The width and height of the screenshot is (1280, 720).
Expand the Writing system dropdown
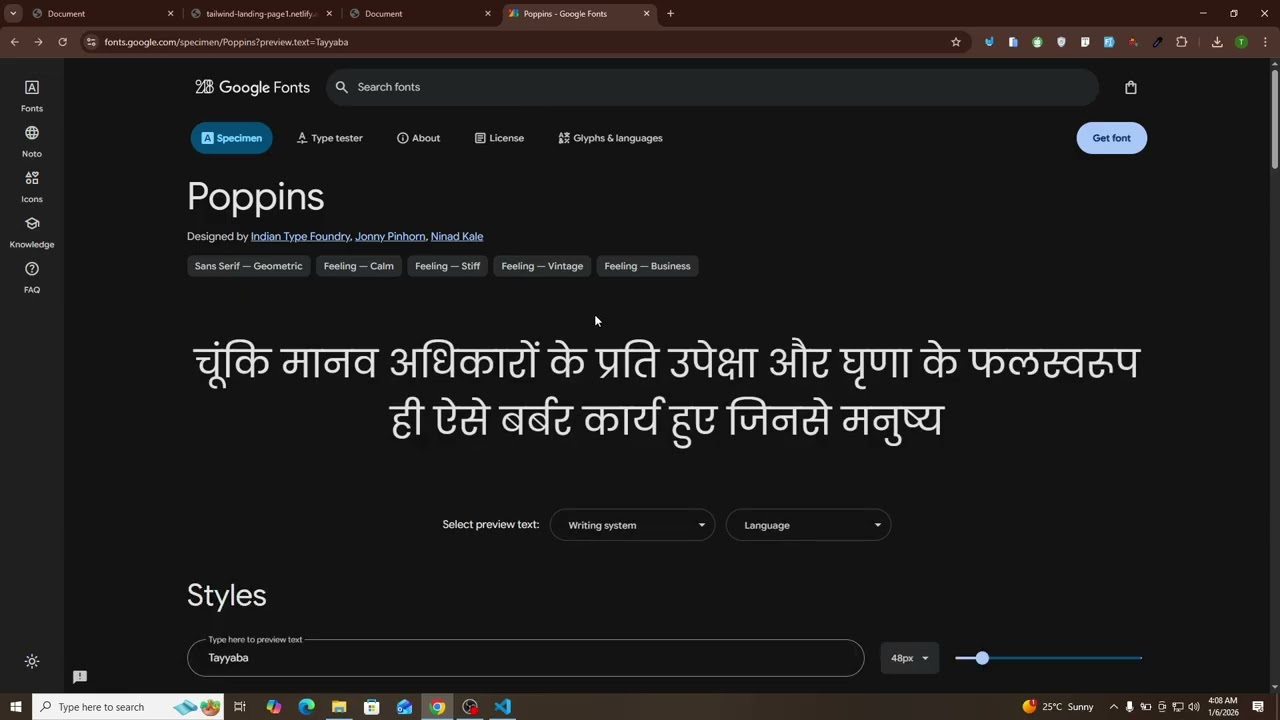[x=632, y=525]
